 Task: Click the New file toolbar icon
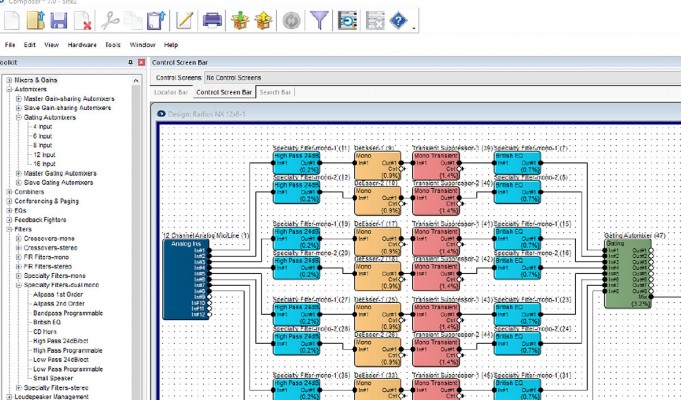point(12,20)
